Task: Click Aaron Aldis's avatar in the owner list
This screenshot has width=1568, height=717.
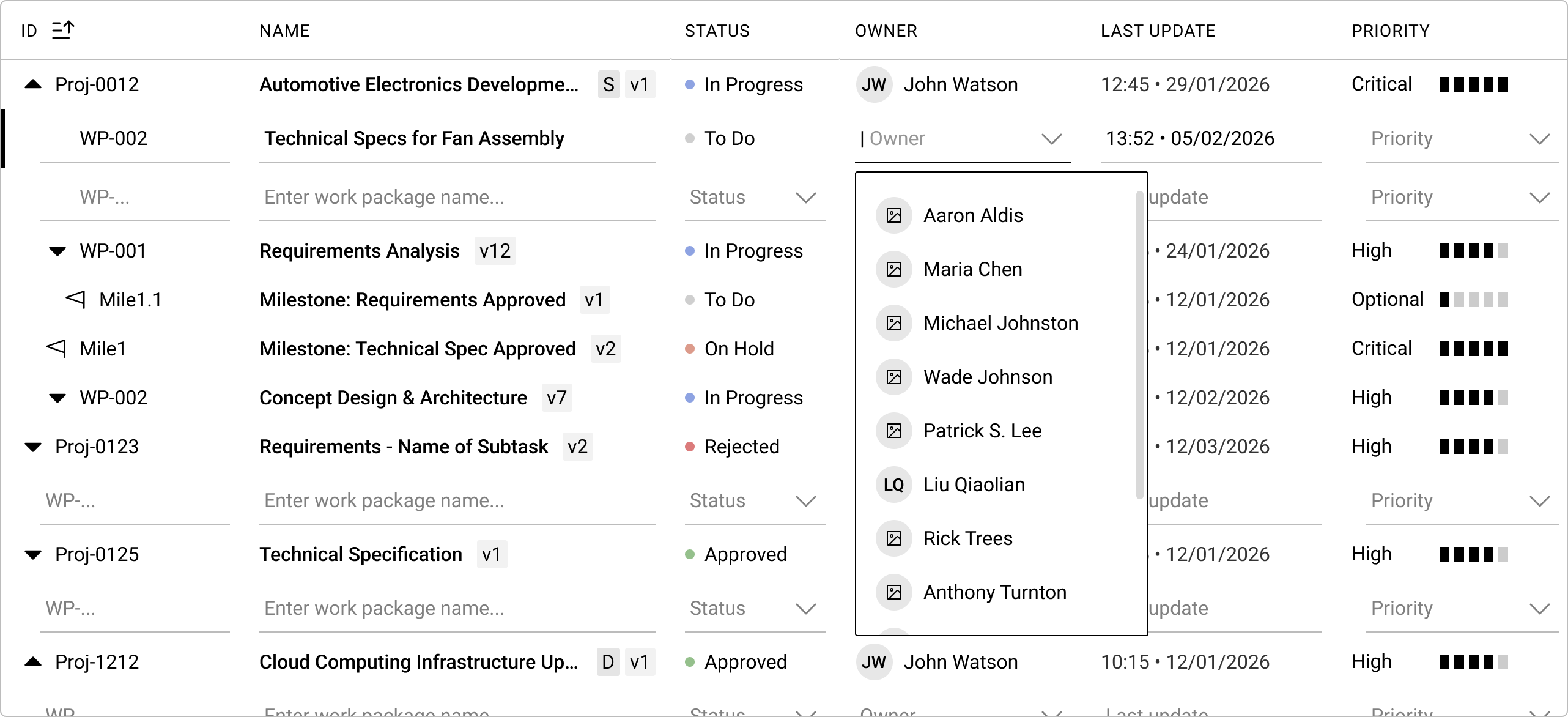Action: (894, 215)
